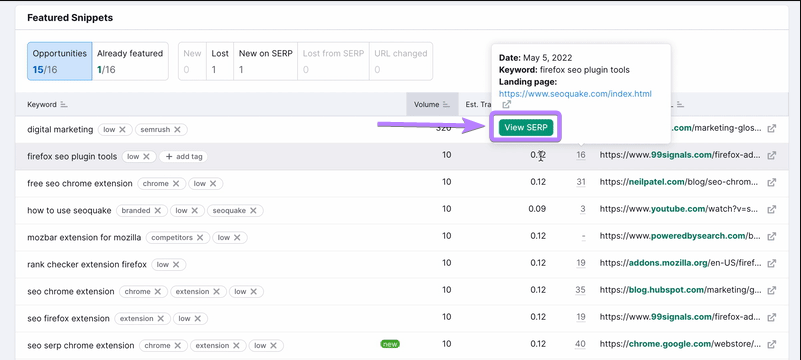The width and height of the screenshot is (801, 360).
Task: Click position 35 for seo chrome extension
Action: click(581, 291)
